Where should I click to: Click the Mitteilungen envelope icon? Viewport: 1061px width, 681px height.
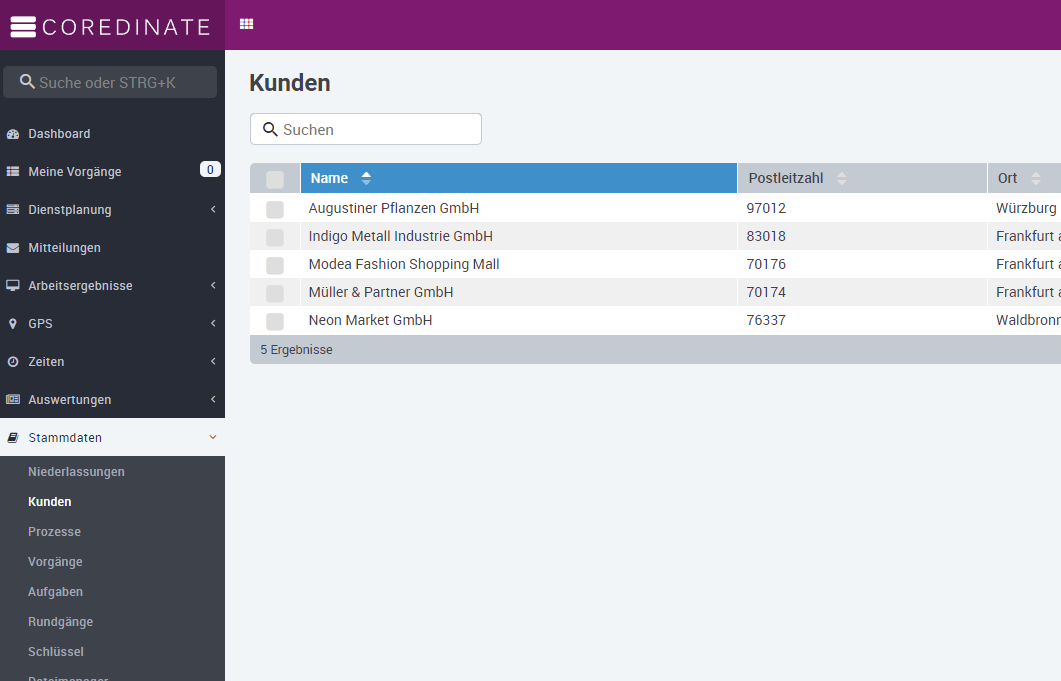click(x=13, y=248)
